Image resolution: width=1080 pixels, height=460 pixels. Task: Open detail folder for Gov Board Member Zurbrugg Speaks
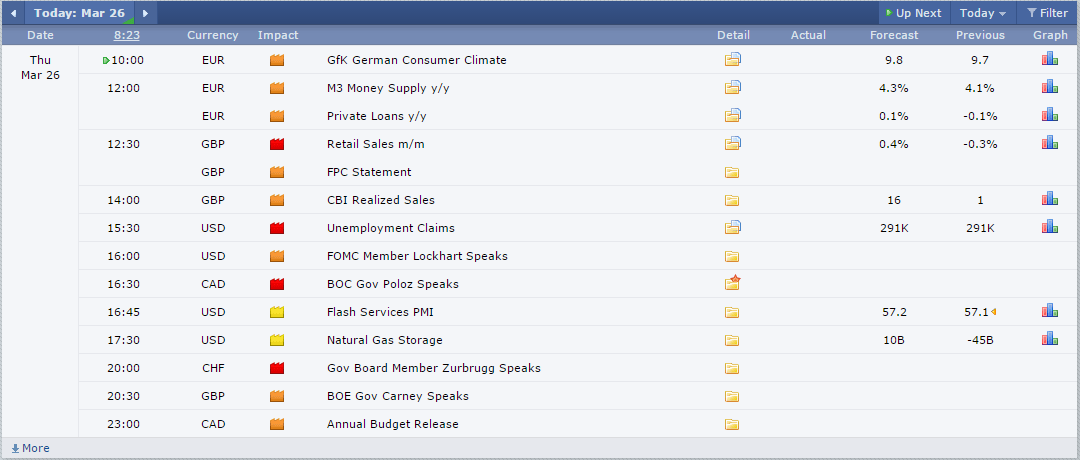coord(731,368)
